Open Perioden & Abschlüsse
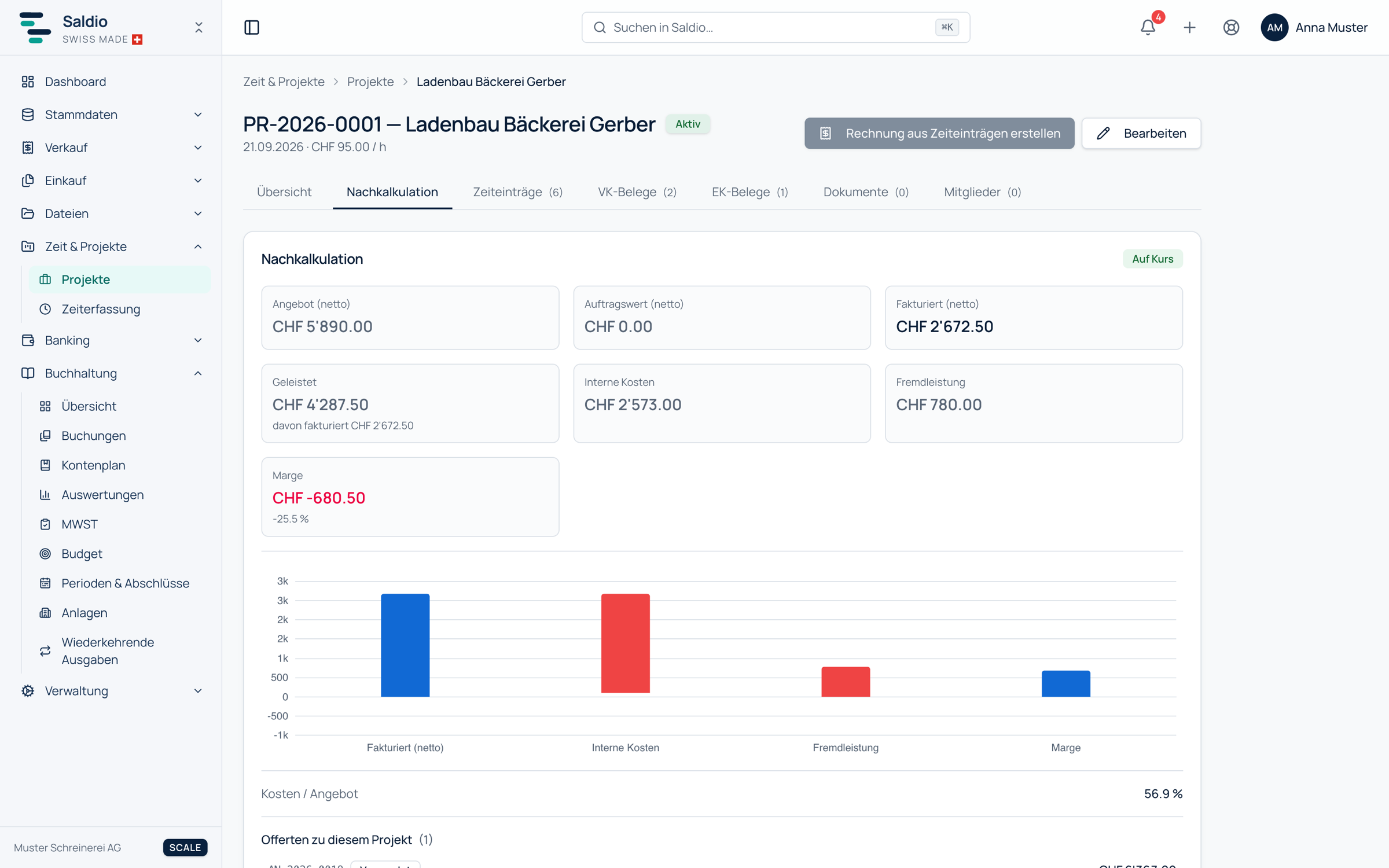 119,583
